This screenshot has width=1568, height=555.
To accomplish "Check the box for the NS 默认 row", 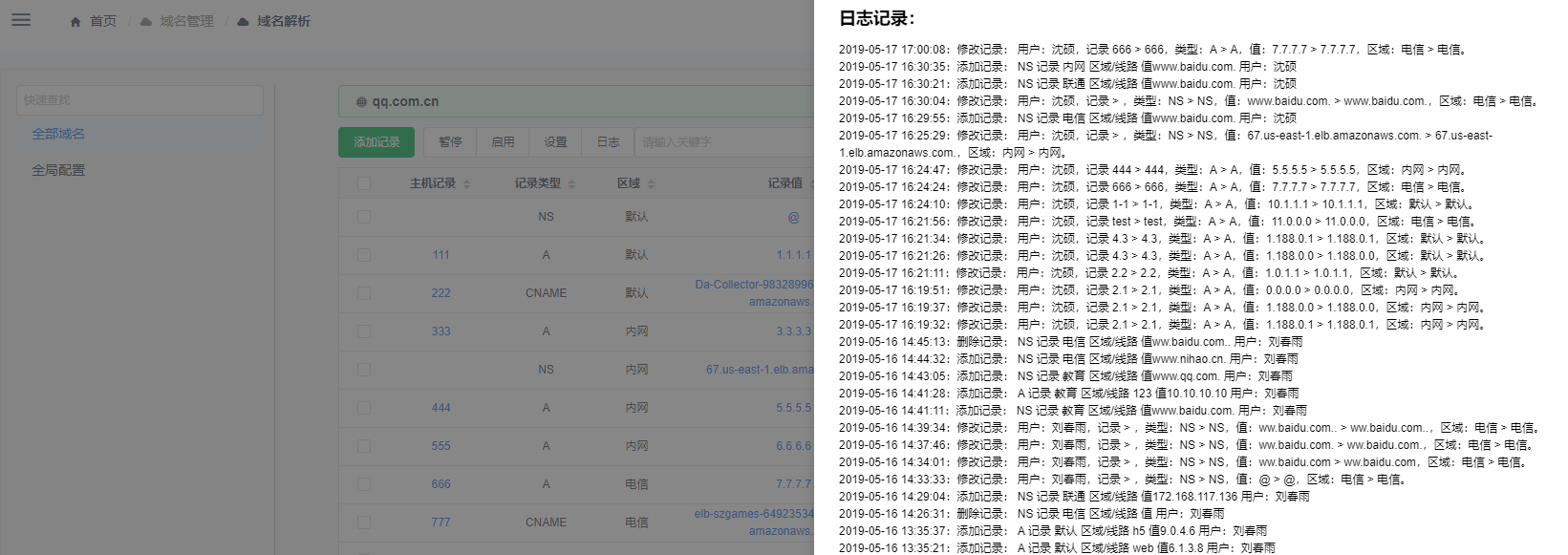I will click(364, 217).
